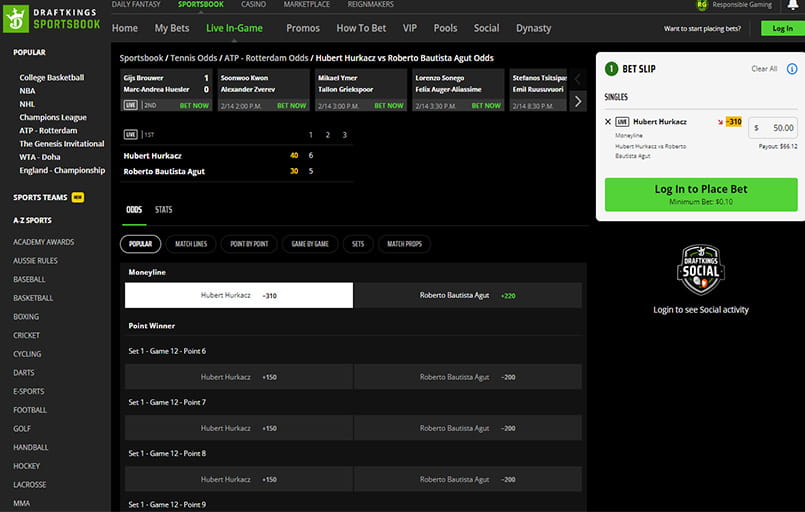This screenshot has width=805, height=512.
Task: Open the Tsitsipas vs Ruusuvuori match card
Action: click(x=538, y=90)
